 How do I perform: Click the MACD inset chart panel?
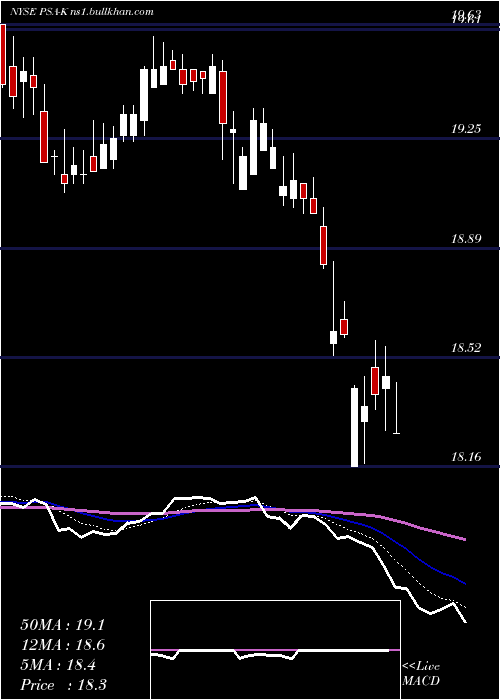pos(275,650)
